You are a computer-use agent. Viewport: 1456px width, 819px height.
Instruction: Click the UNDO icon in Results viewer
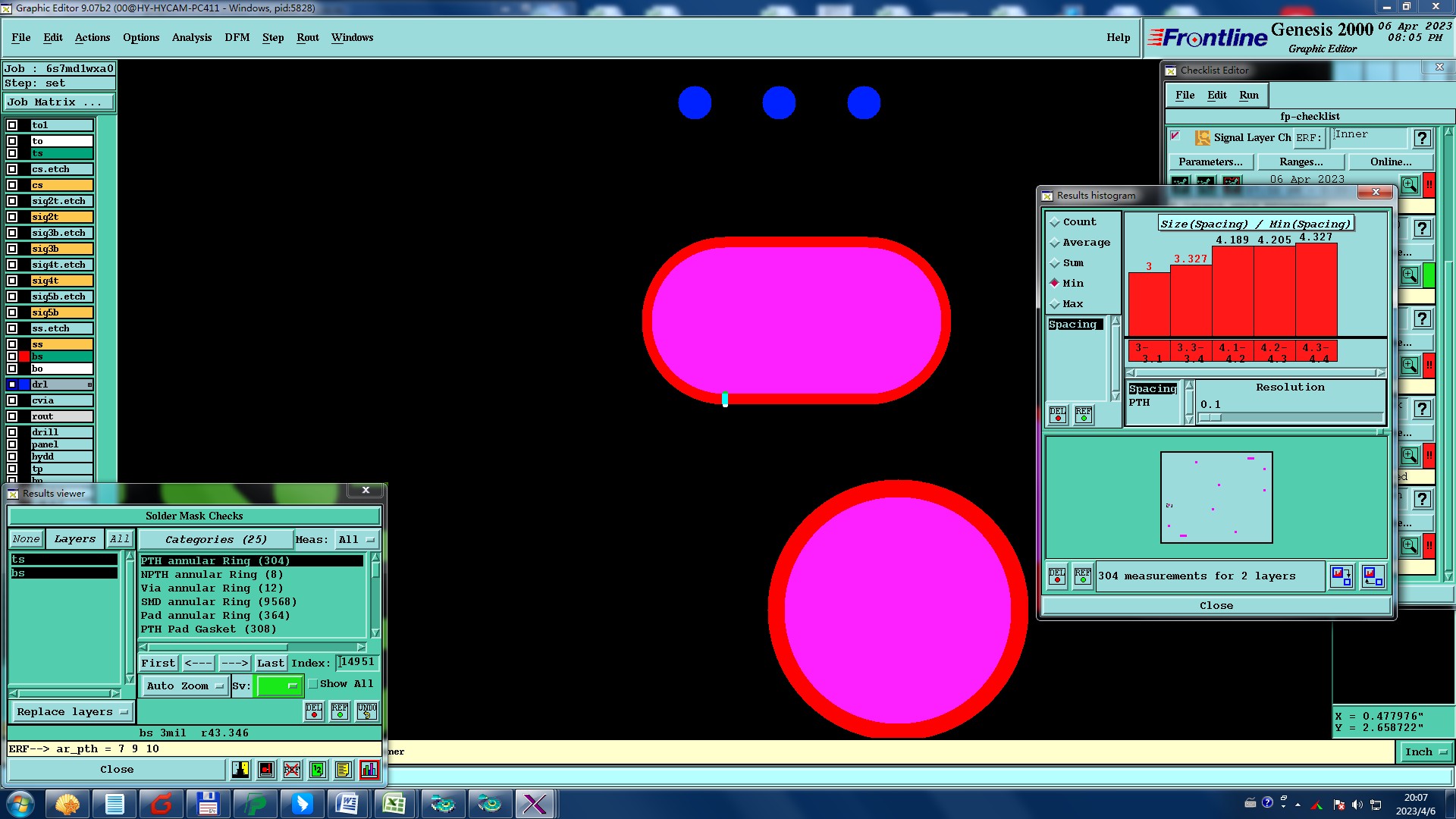367,711
